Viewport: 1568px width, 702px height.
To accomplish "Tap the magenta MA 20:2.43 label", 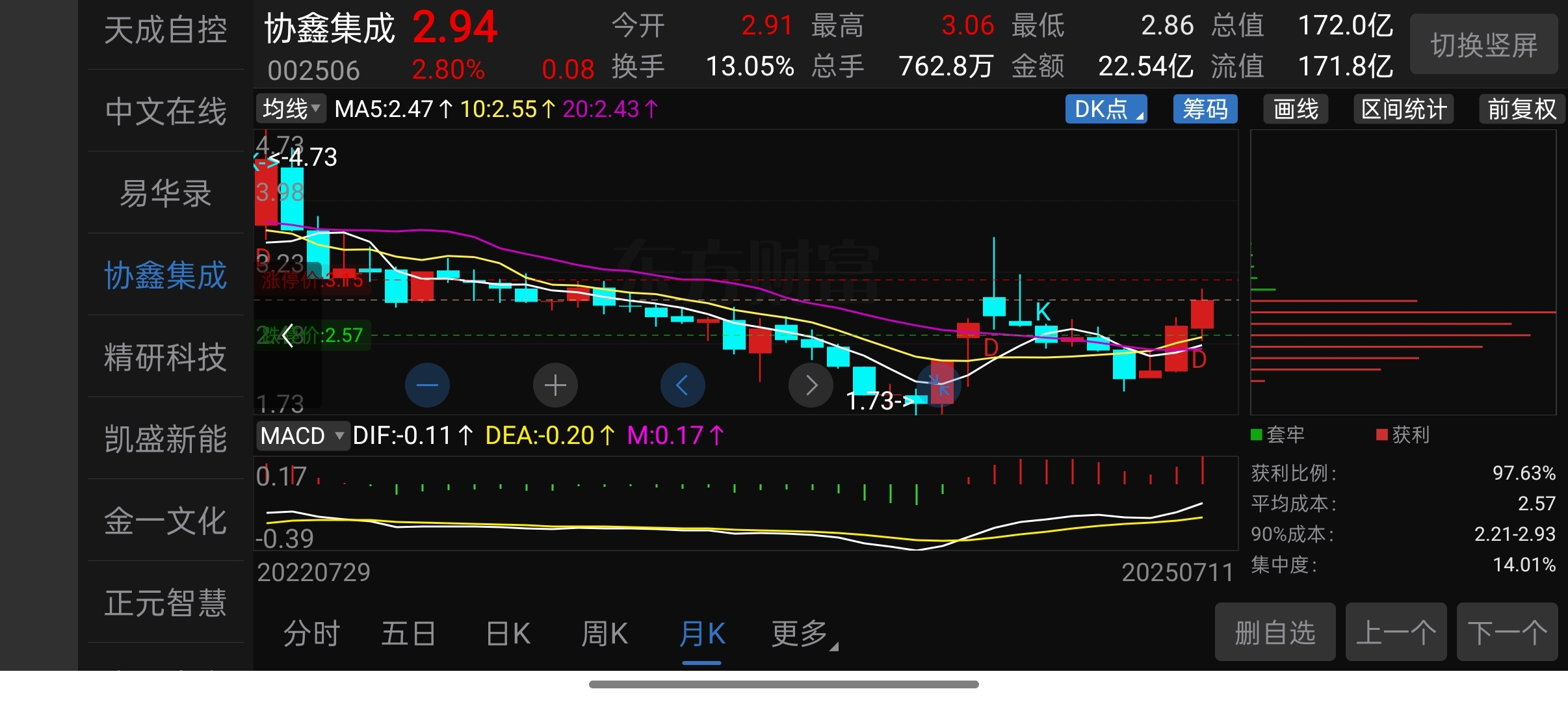I will pos(610,109).
